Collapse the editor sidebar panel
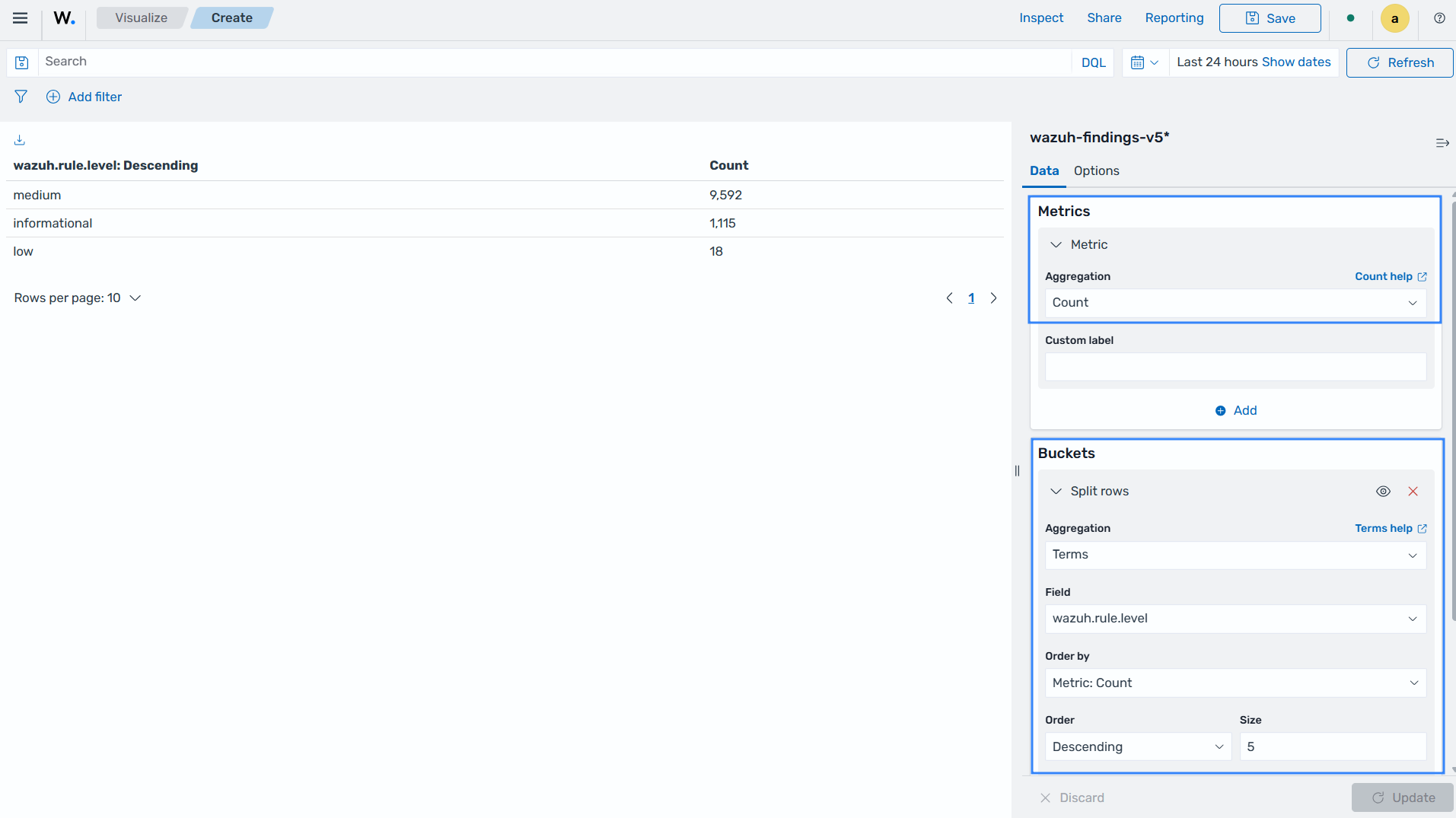This screenshot has width=1456, height=818. (x=1442, y=143)
